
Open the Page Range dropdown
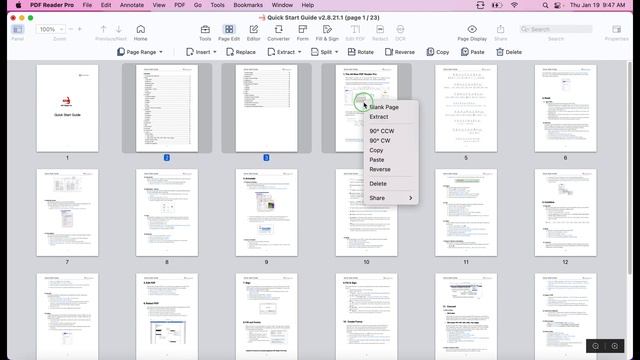click(x=140, y=52)
